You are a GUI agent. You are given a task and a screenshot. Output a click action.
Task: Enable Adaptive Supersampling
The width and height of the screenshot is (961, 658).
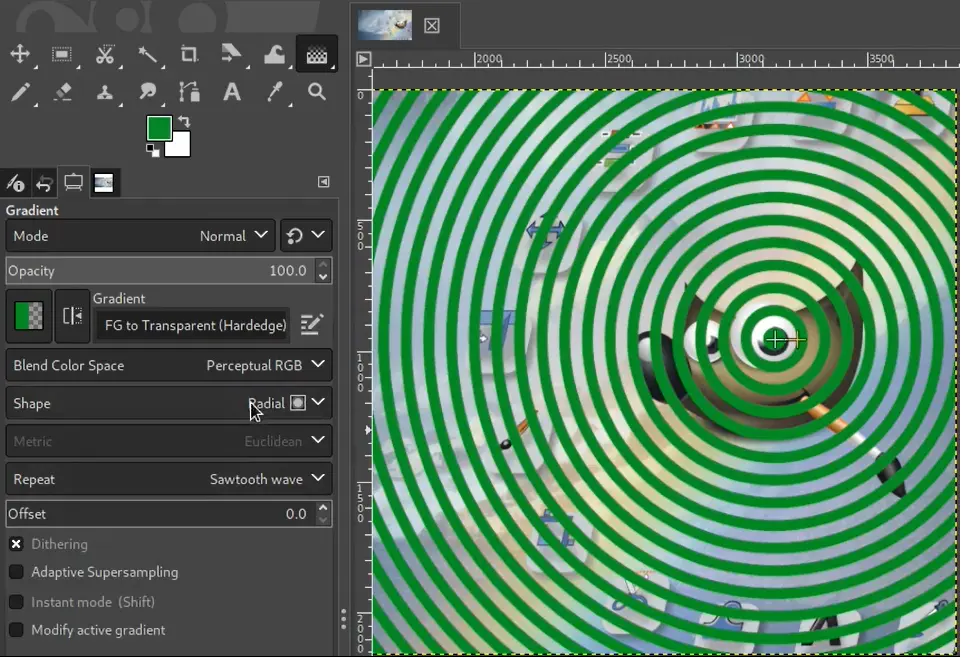[15, 572]
